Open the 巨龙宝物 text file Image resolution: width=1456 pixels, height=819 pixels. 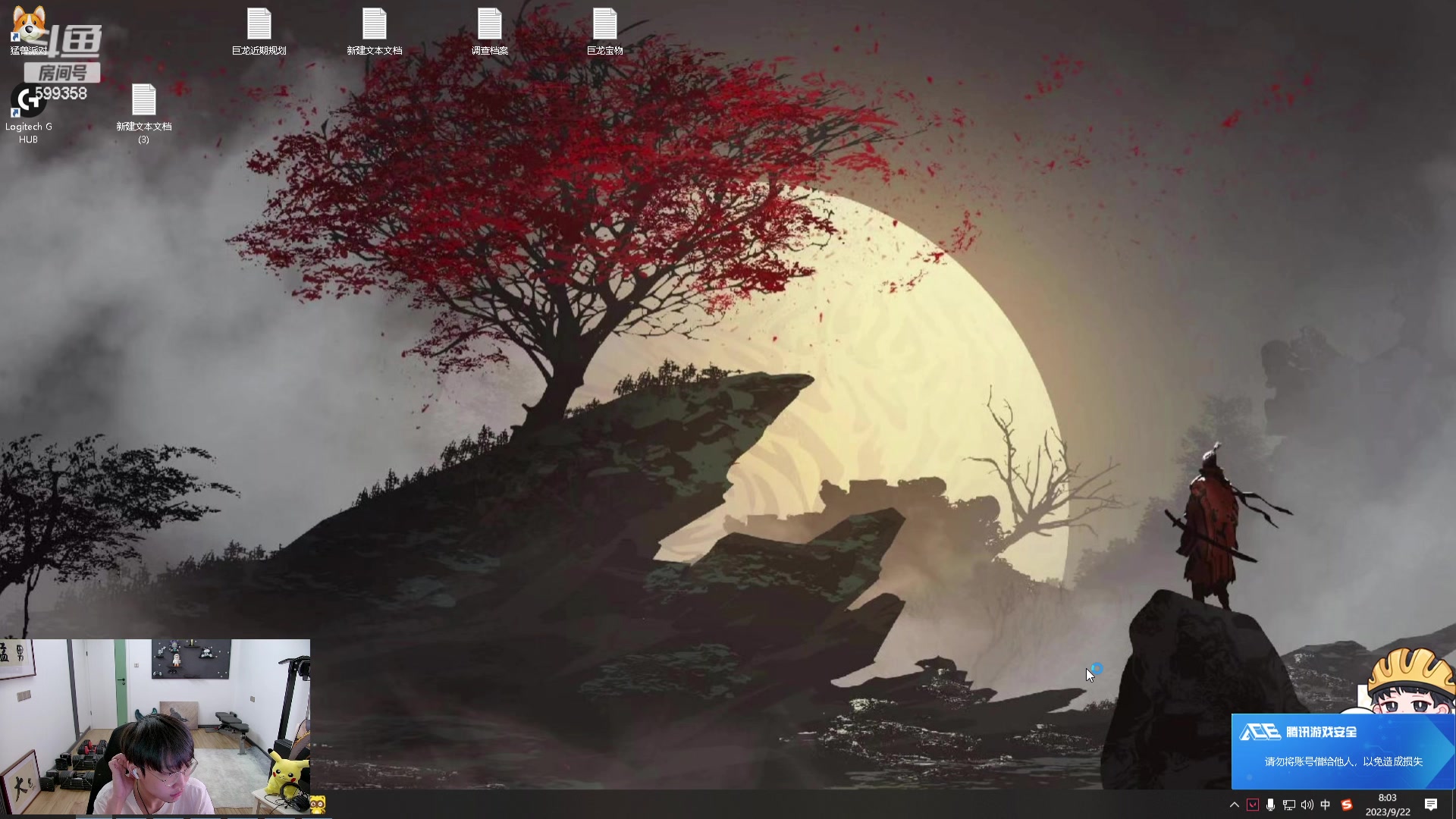604,25
